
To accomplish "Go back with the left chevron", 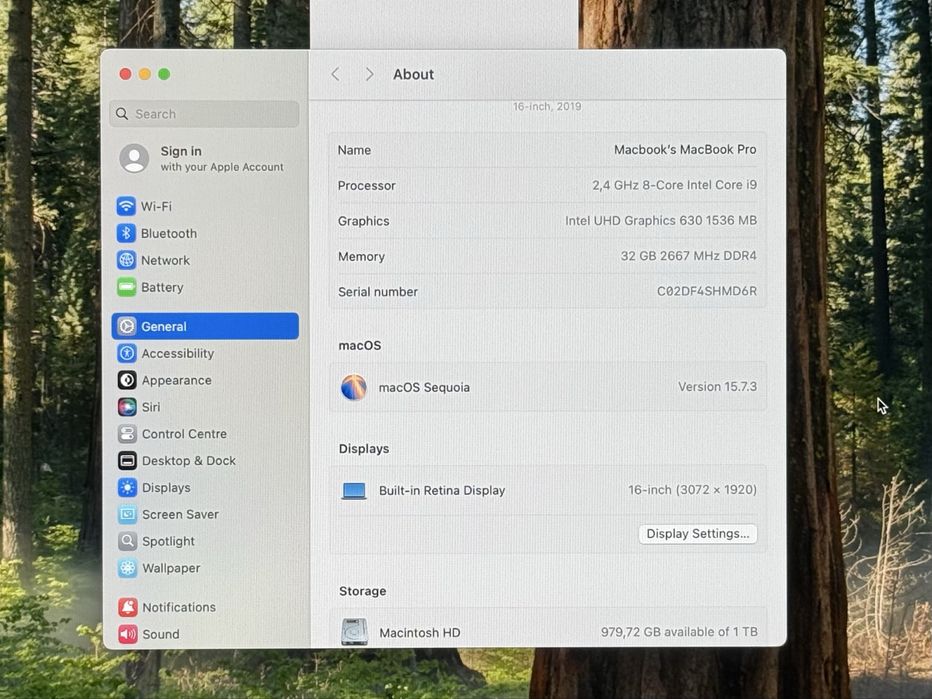I will coord(335,74).
